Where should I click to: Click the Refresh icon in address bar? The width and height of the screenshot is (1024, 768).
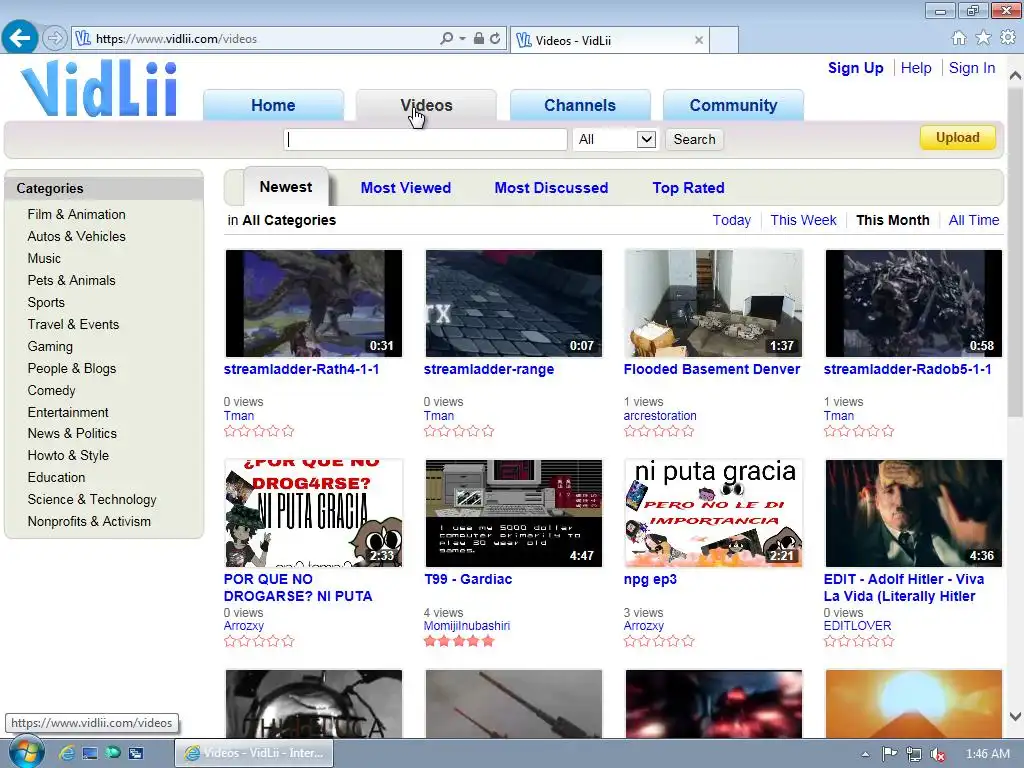tap(495, 39)
